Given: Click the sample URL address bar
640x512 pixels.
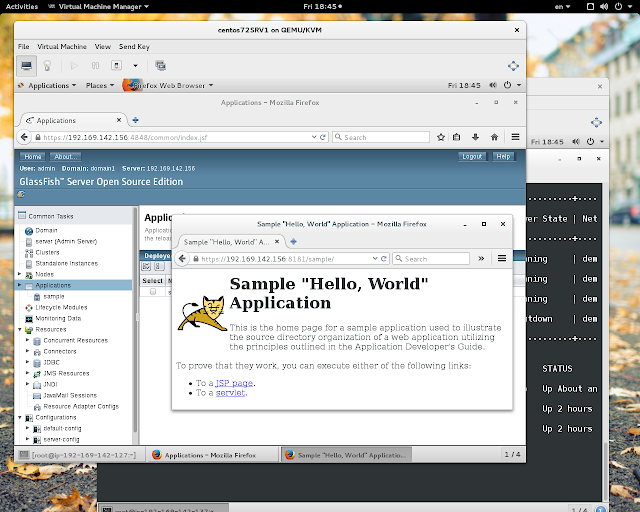Looking at the screenshot, I should (282, 258).
